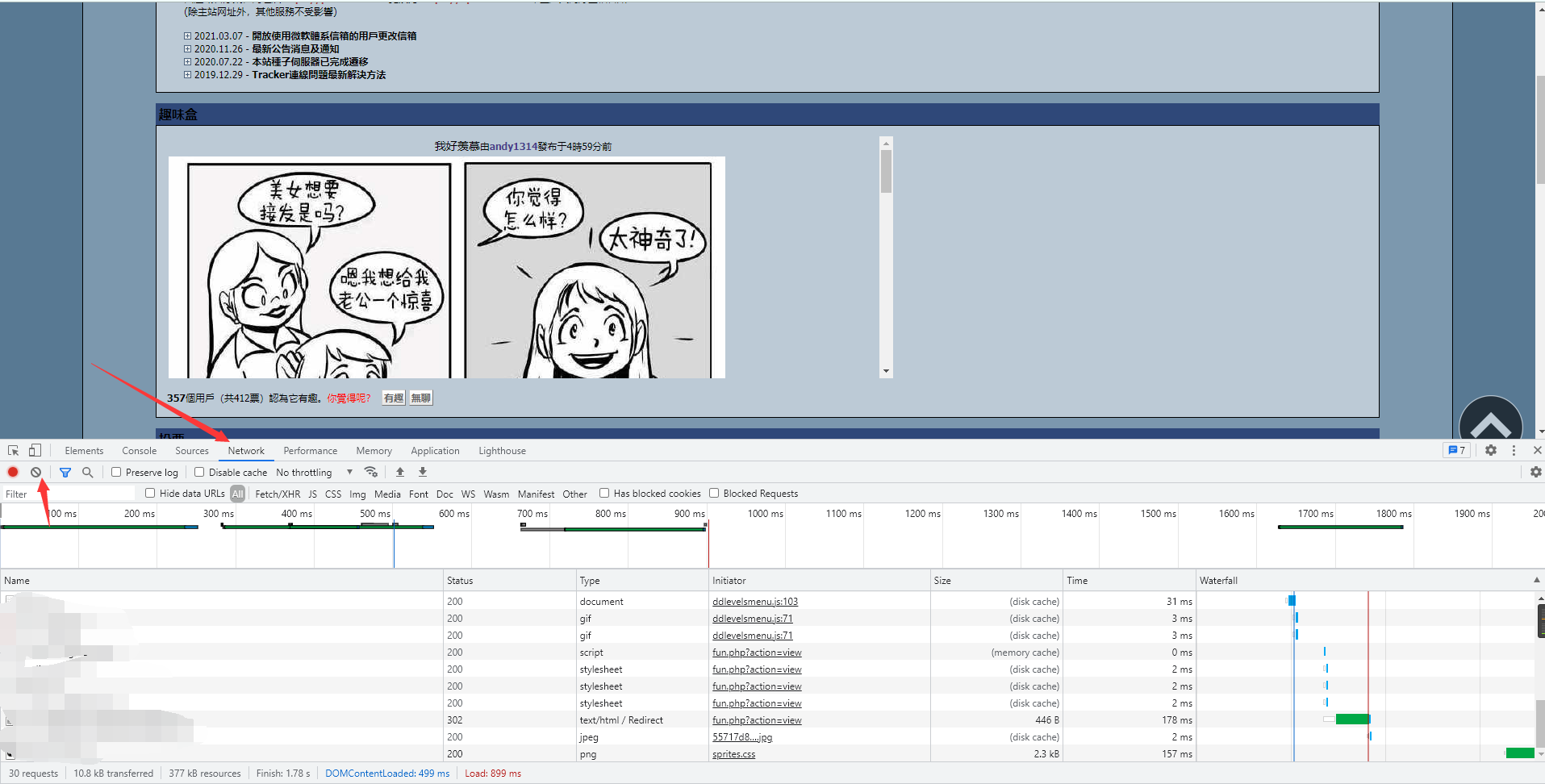1545x784 pixels.
Task: Select the text/html Redirect 302 request row
Action: (767, 720)
